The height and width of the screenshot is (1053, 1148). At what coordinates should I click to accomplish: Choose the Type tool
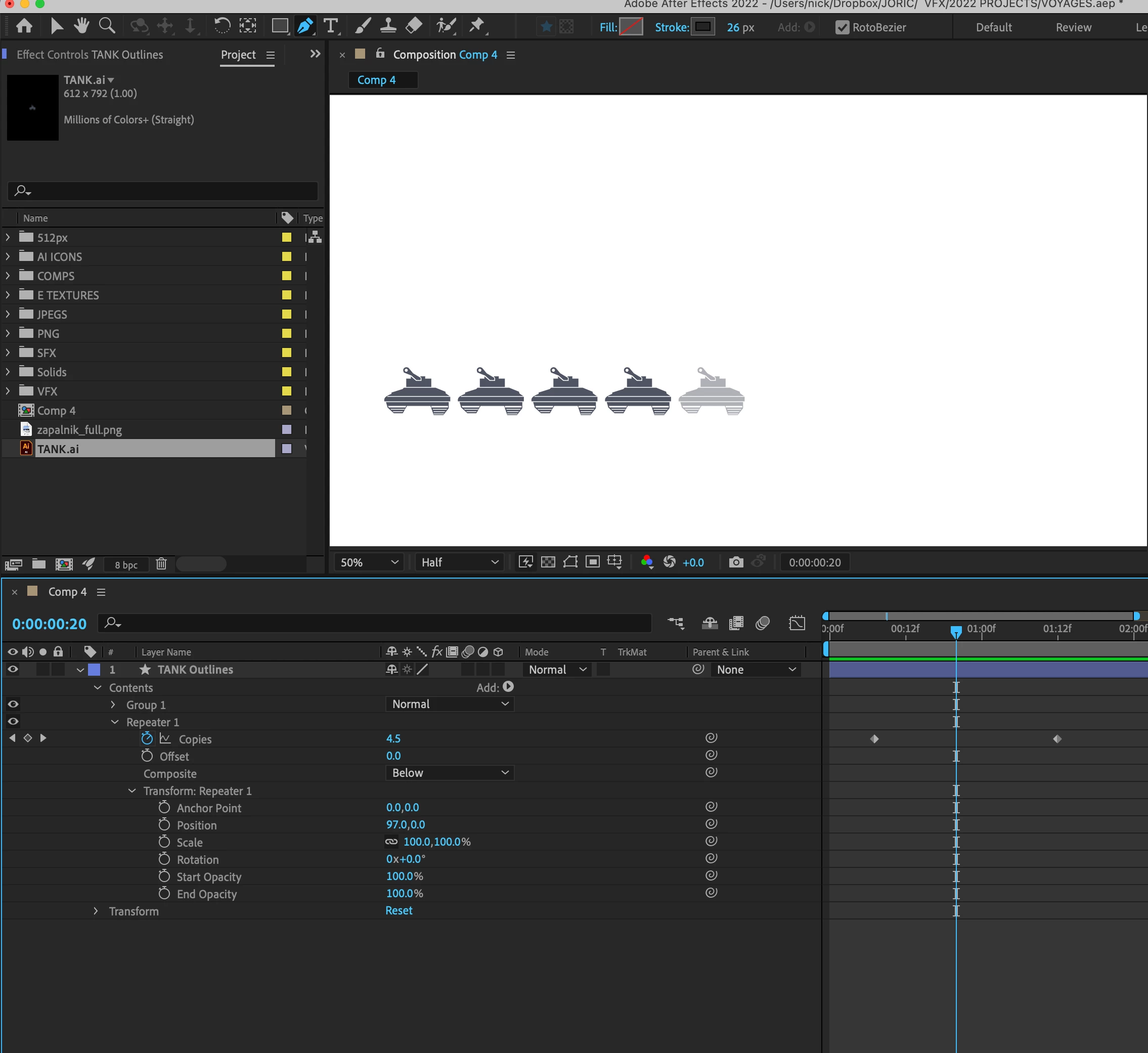330,26
